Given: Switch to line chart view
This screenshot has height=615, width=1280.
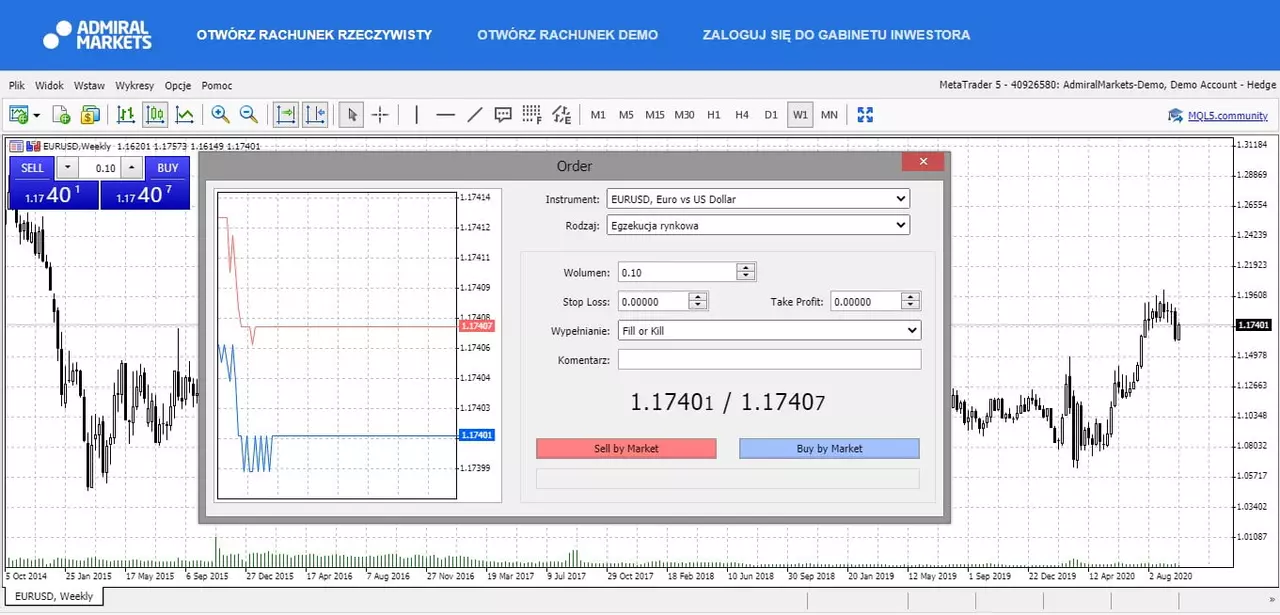Looking at the screenshot, I should tap(185, 115).
